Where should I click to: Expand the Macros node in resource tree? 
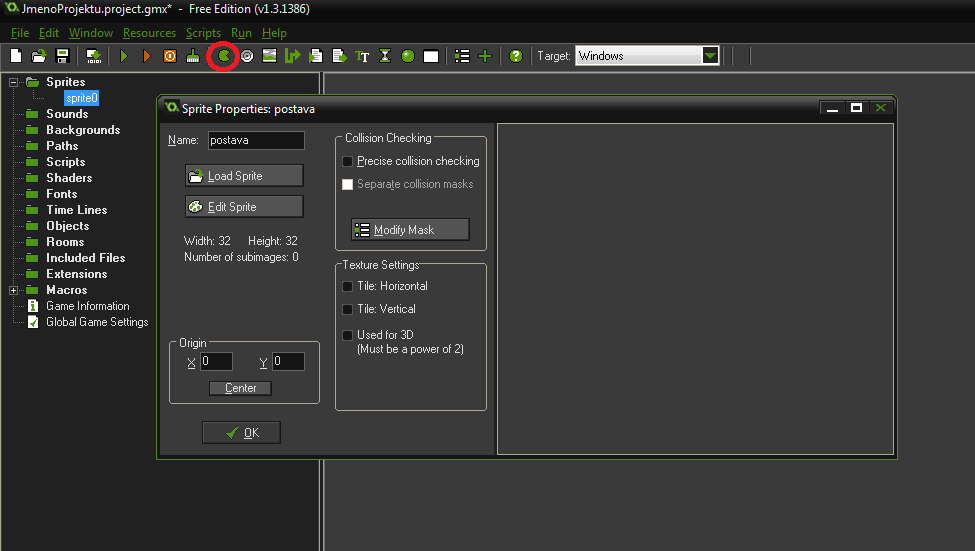pyautogui.click(x=13, y=290)
